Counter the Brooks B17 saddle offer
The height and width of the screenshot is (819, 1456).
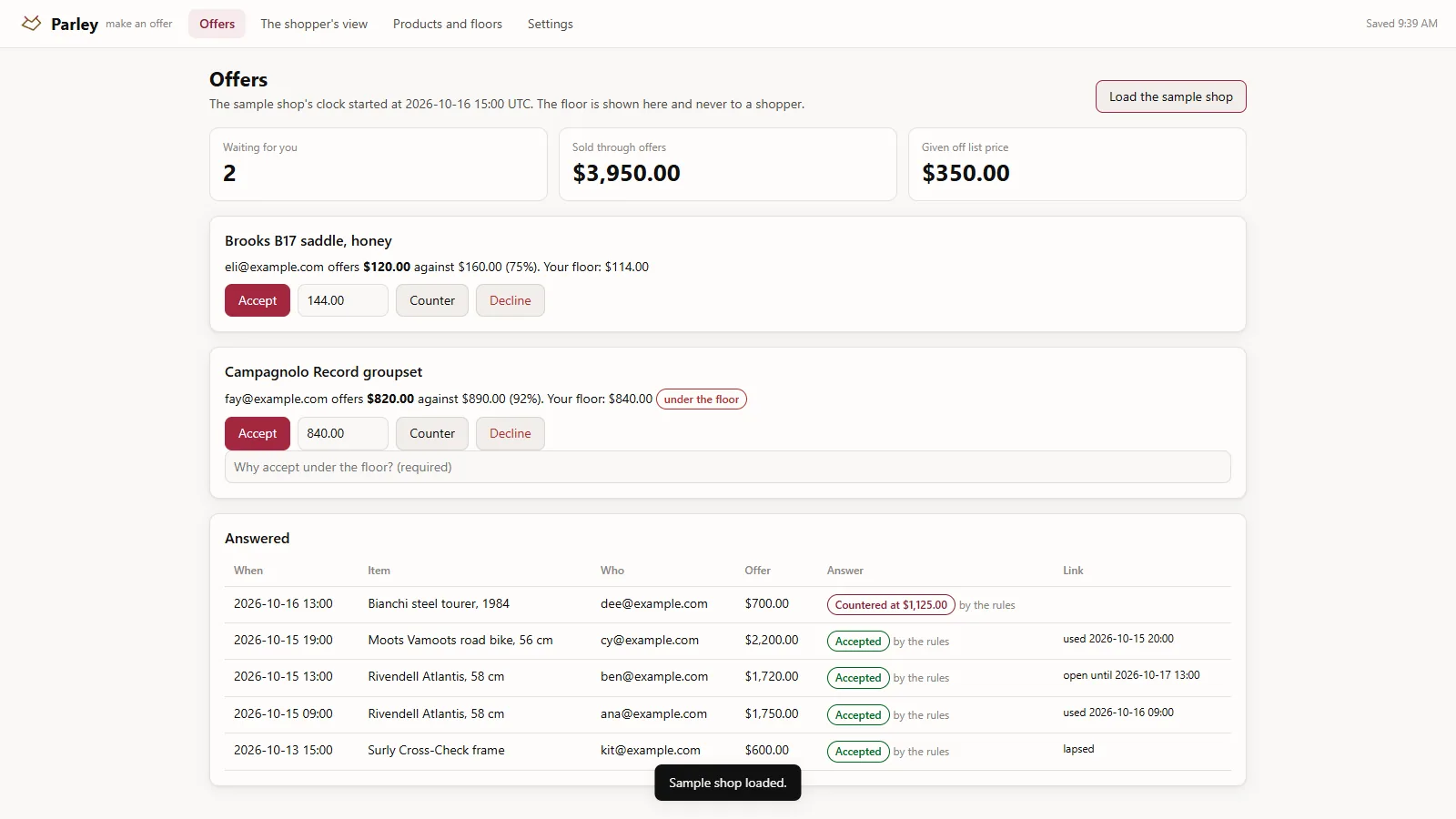pyautogui.click(x=432, y=300)
